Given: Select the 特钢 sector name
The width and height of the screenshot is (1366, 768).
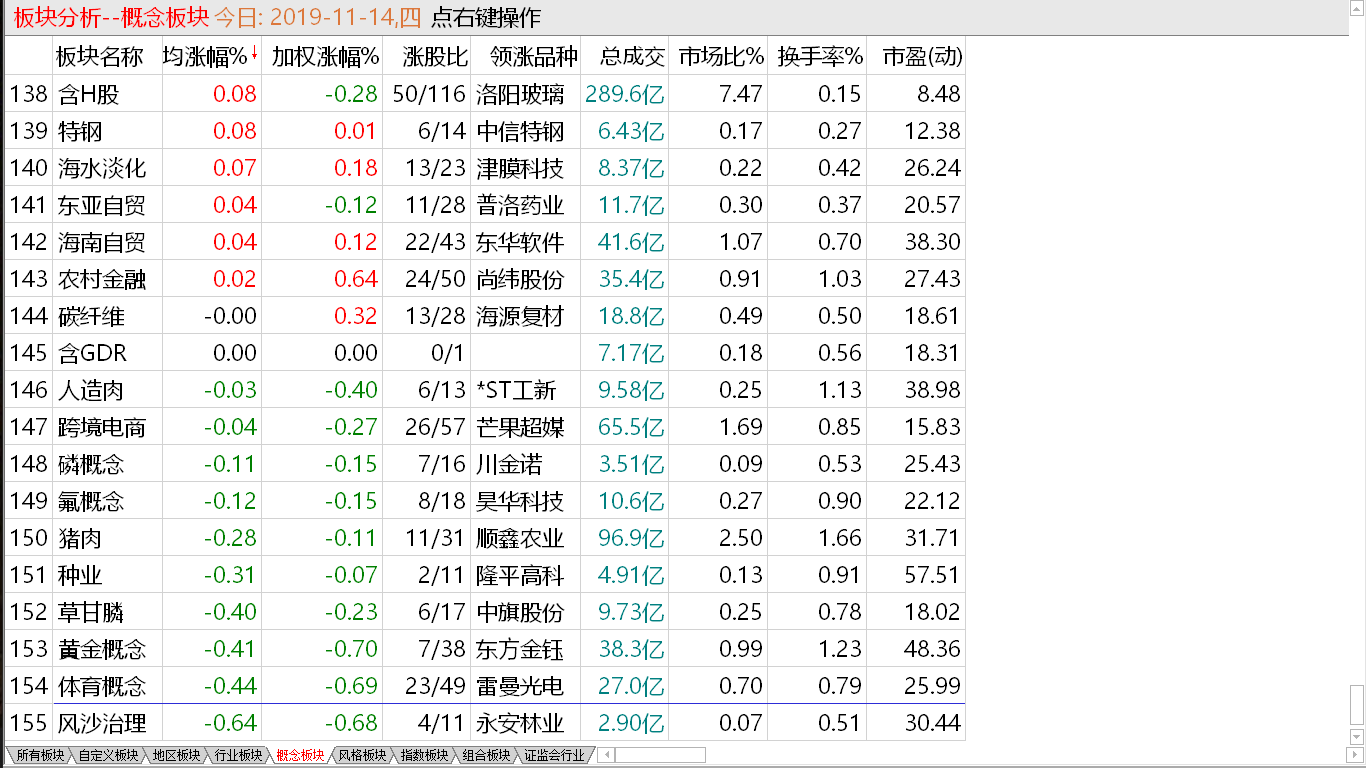Looking at the screenshot, I should (80, 131).
